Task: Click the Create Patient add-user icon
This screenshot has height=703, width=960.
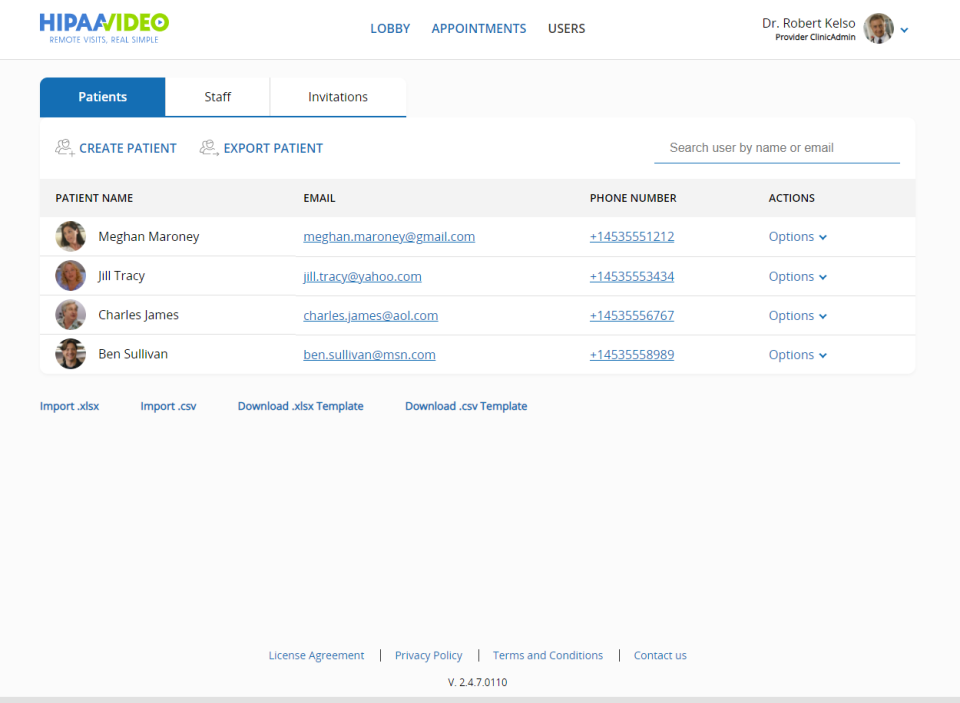Action: 65,148
